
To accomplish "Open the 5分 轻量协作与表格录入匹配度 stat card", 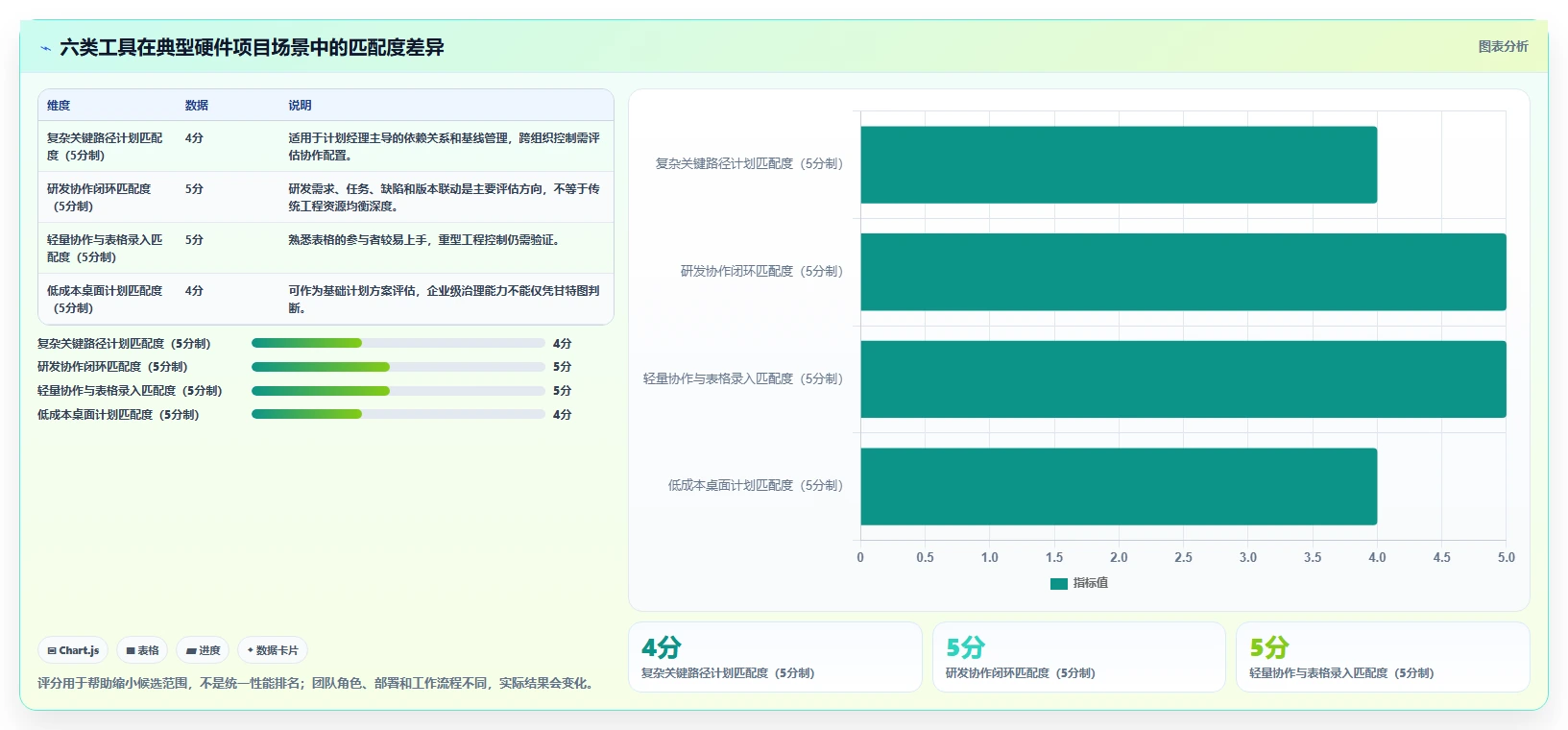I will [1383, 657].
